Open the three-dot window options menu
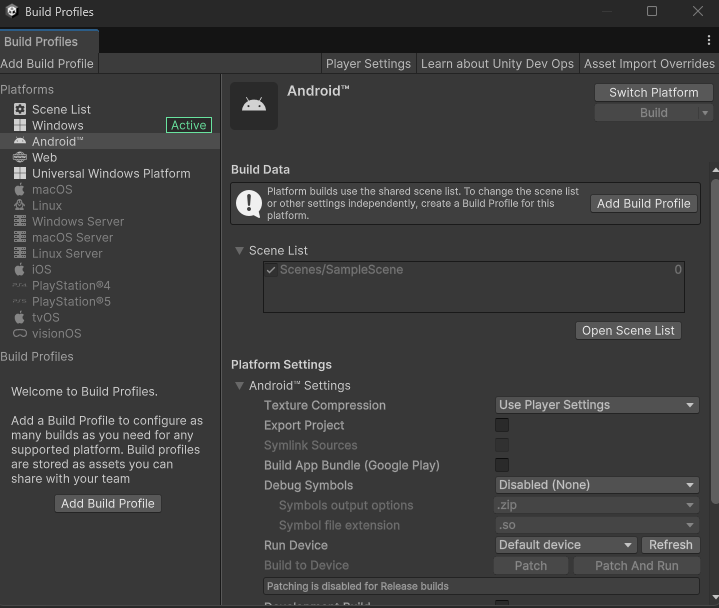Viewport: 719px width, 608px height. (x=708, y=41)
